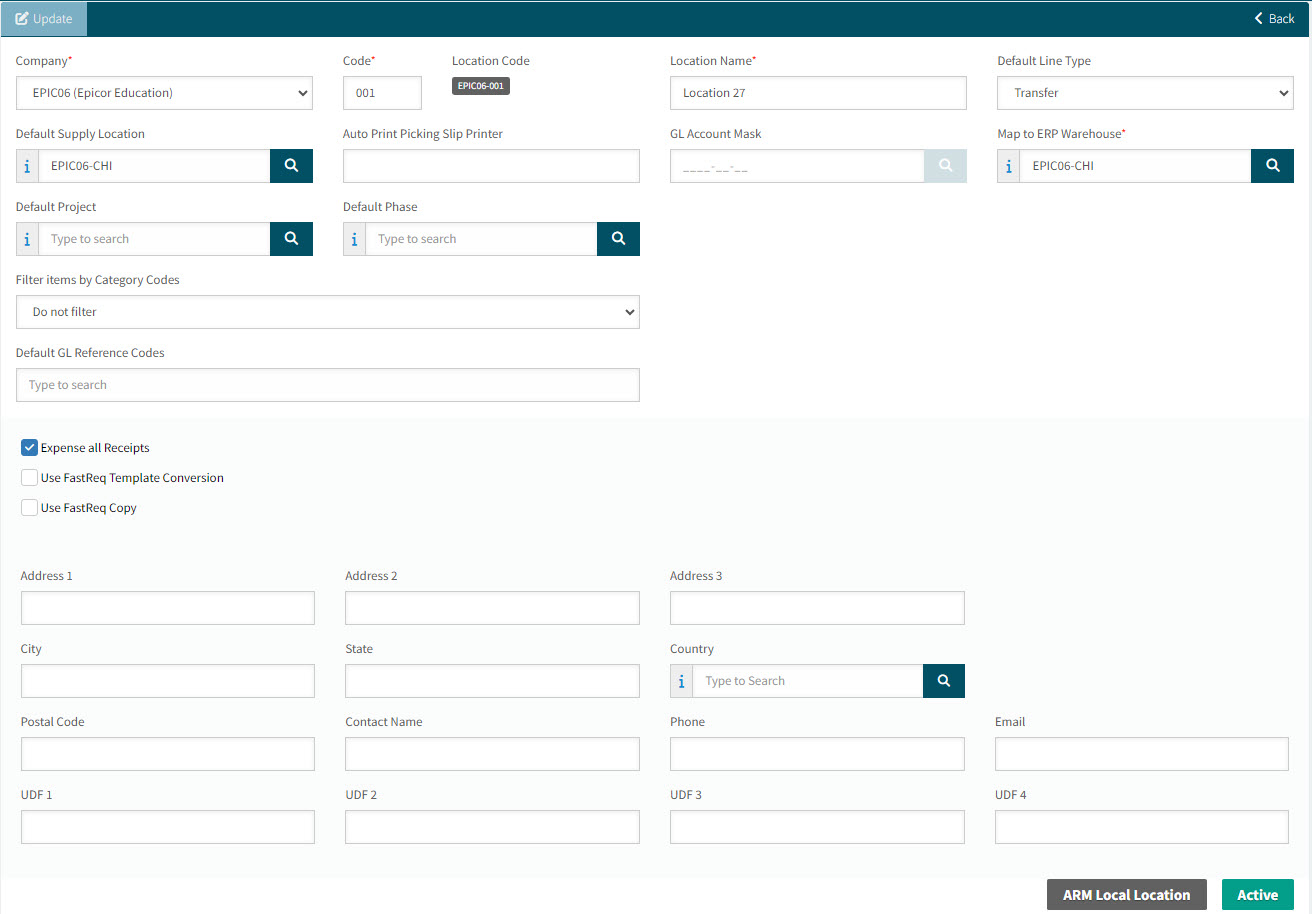Click the Default Supply Location search icon

pyautogui.click(x=291, y=166)
